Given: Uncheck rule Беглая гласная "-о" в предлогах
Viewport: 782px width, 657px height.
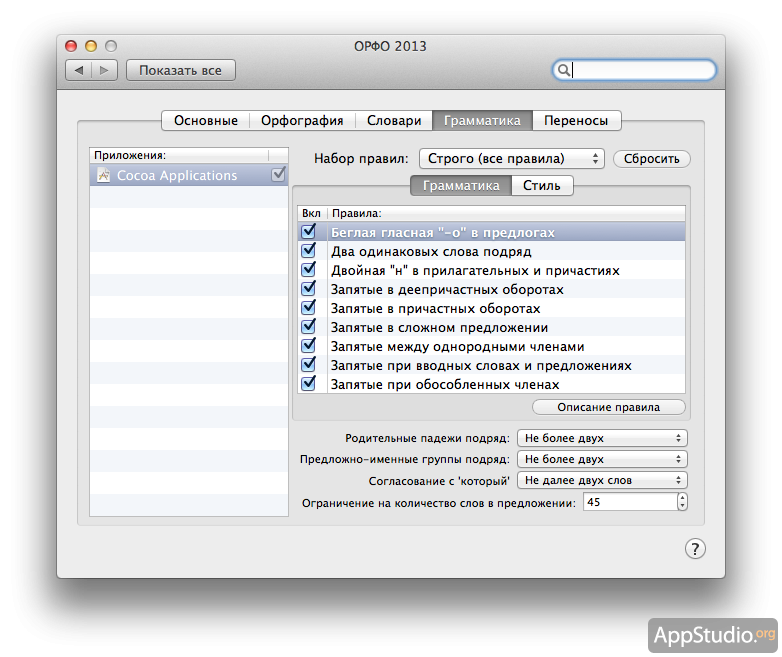Looking at the screenshot, I should coord(309,231).
